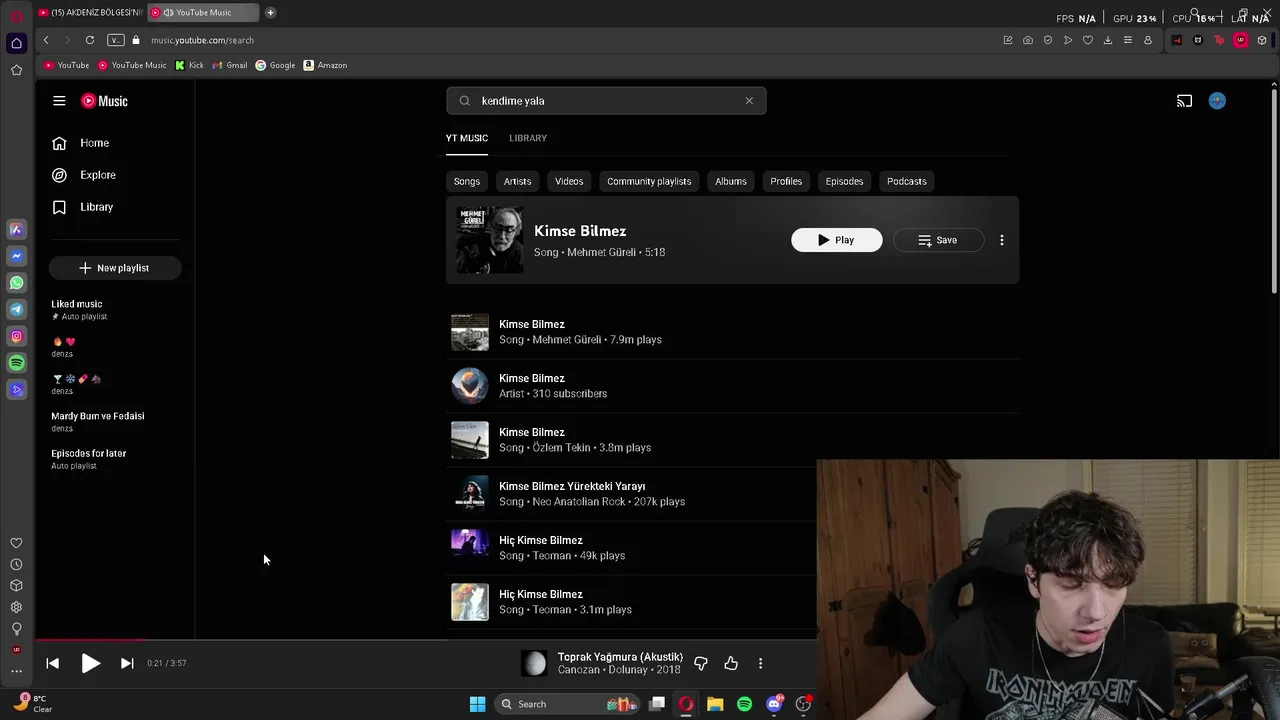
Task: Filter results by Community playlists
Action: [649, 181]
